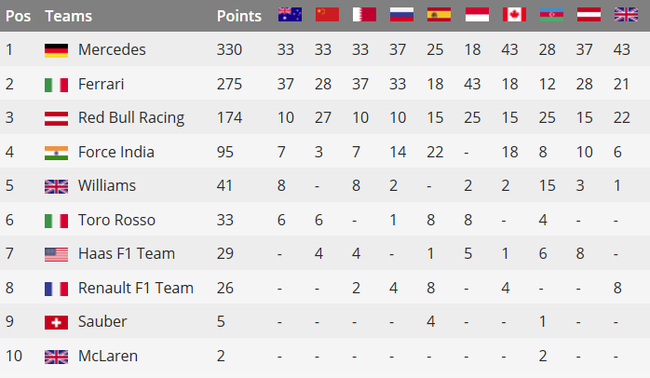650x378 pixels.
Task: Click the Monaco flag column header
Action: pos(477,15)
